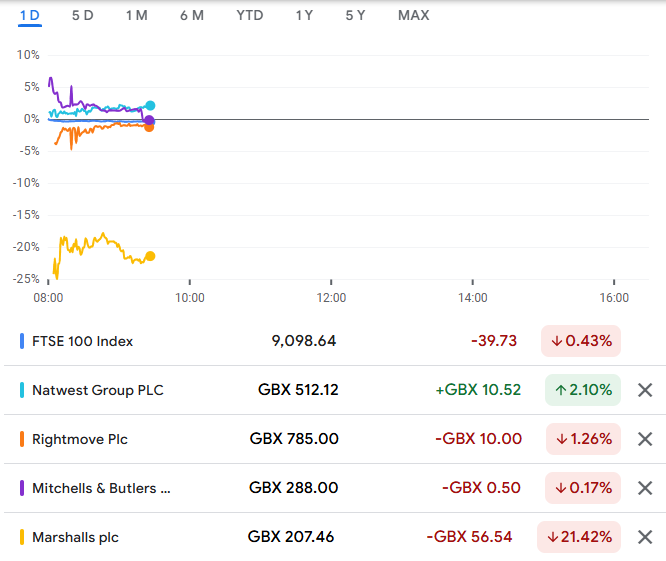The width and height of the screenshot is (666, 561).
Task: Click the Mitchells price GBX 288.00
Action: click(x=293, y=488)
